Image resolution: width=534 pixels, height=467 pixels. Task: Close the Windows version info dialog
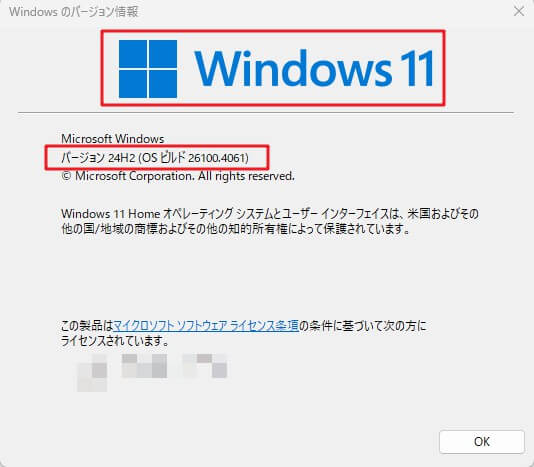[519, 12]
